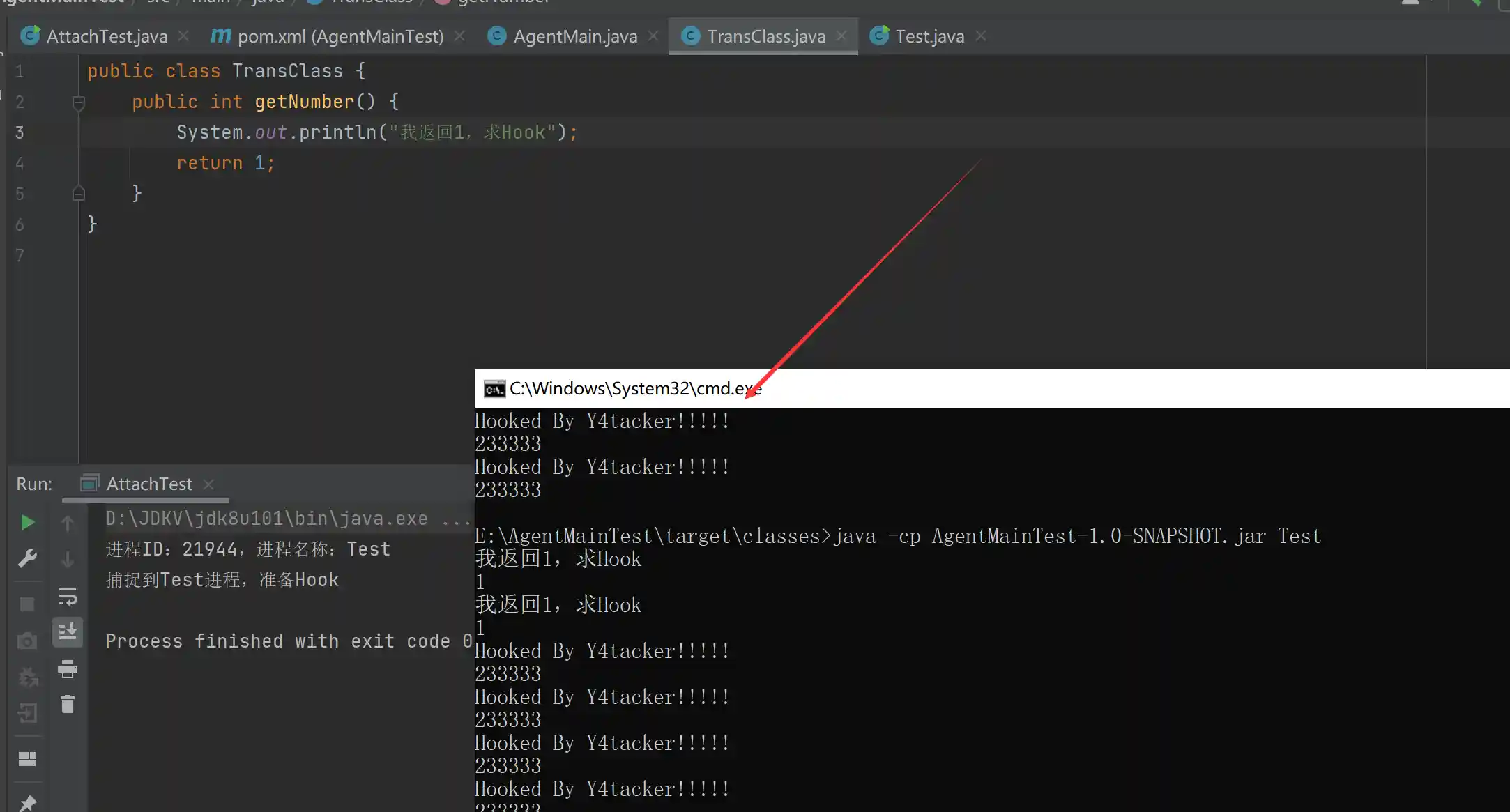Open the AgentMain.java editor tab
Viewport: 1510px width, 812px height.
[574, 36]
